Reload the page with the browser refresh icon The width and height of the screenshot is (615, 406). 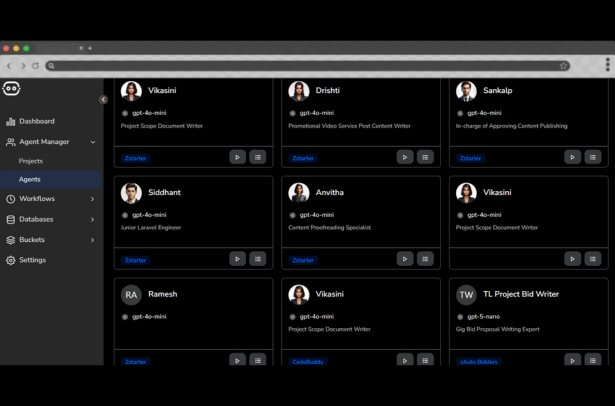coord(35,66)
